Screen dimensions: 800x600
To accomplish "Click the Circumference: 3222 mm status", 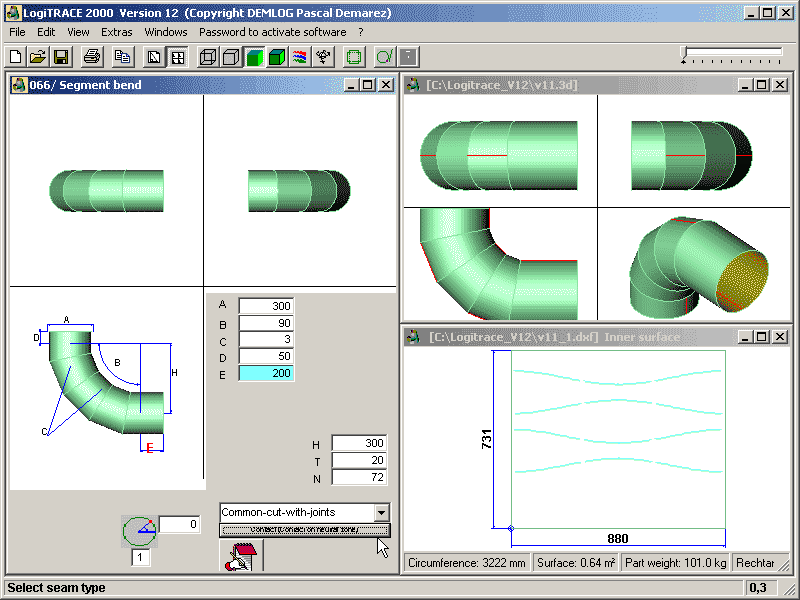I will coord(467,563).
